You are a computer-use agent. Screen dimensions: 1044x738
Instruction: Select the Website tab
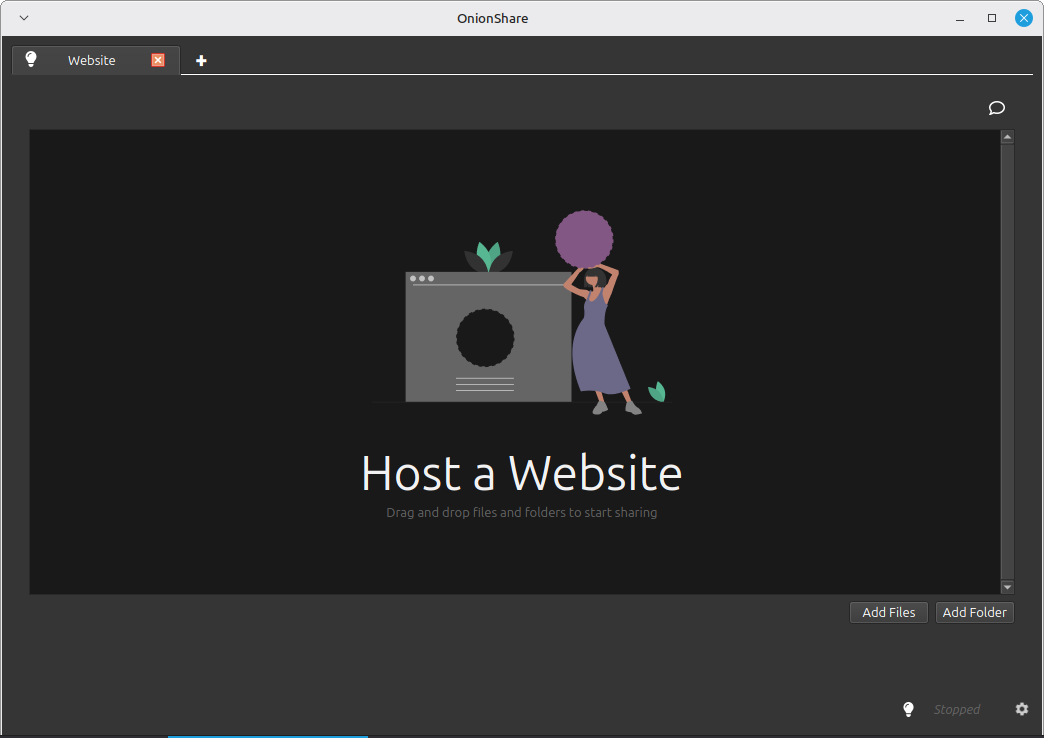tap(91, 59)
